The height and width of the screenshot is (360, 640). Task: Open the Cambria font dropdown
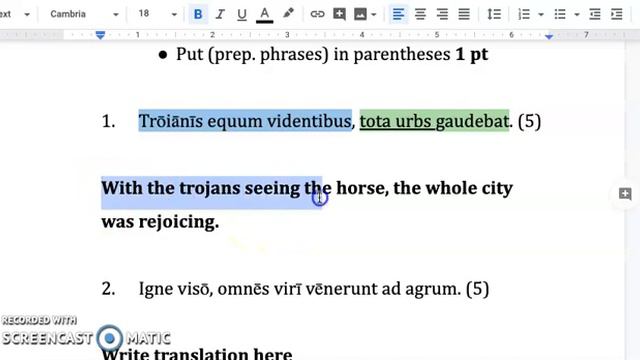point(84,14)
